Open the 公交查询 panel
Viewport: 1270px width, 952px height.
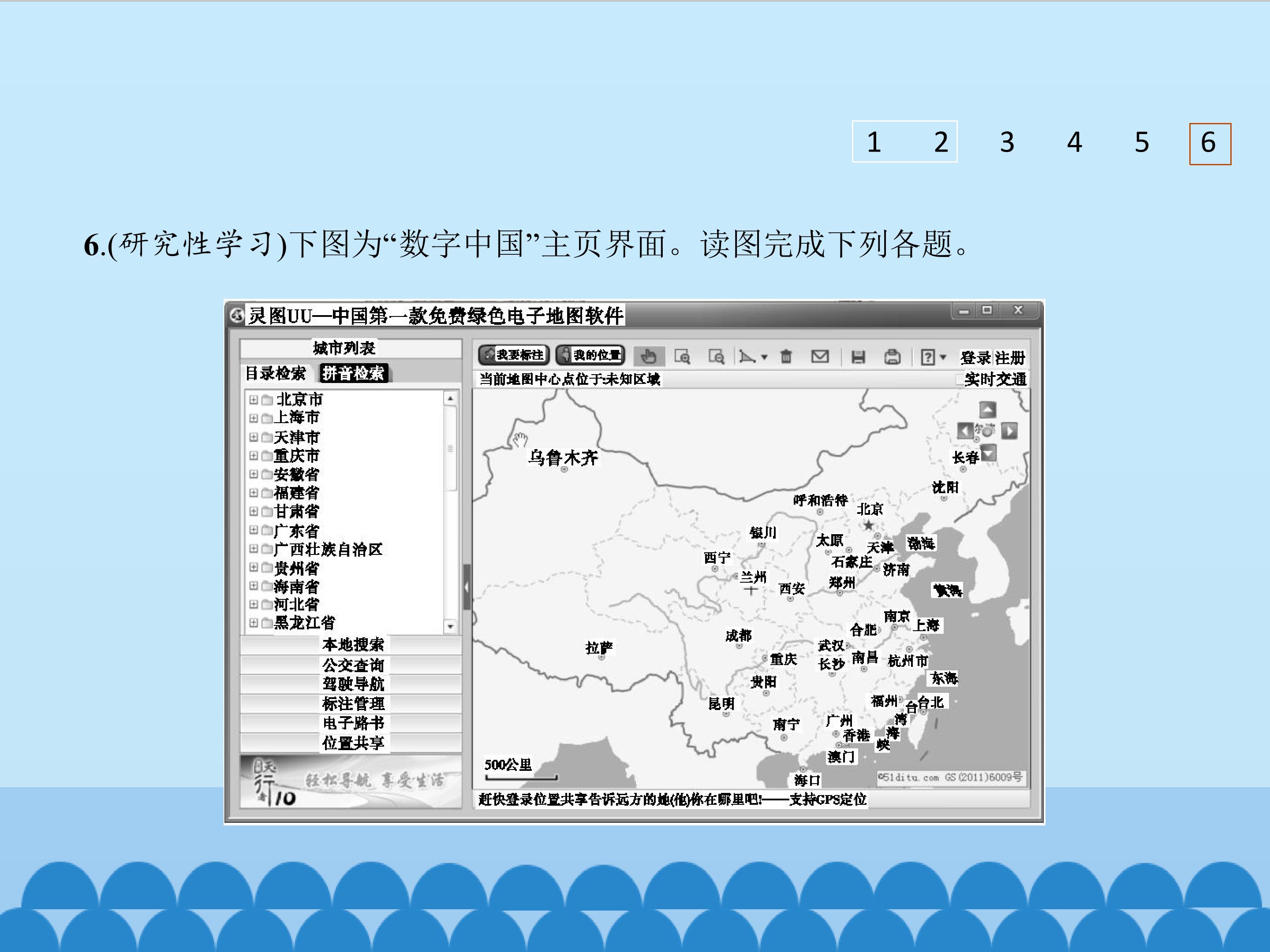pyautogui.click(x=351, y=665)
